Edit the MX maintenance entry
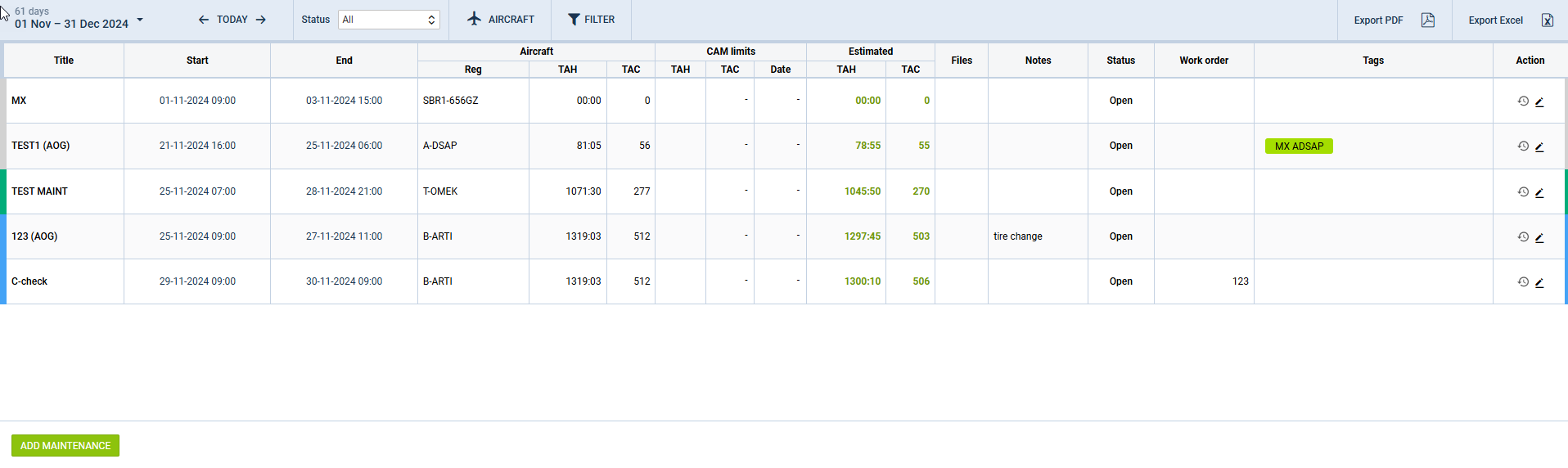The image size is (1568, 468). coord(1539,101)
